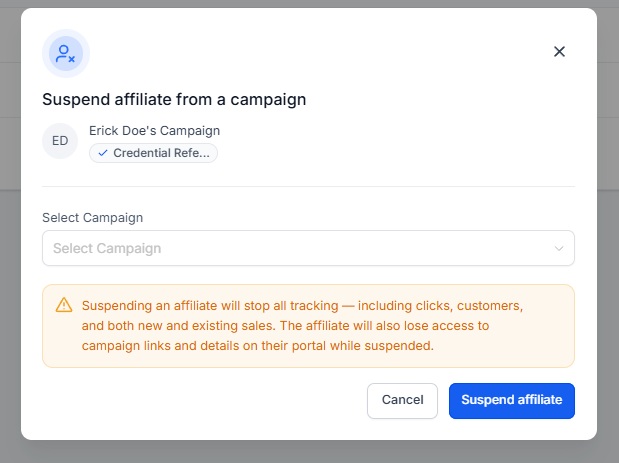The width and height of the screenshot is (619, 463).
Task: Click the Credential Refe... badge
Action: pyautogui.click(x=153, y=153)
